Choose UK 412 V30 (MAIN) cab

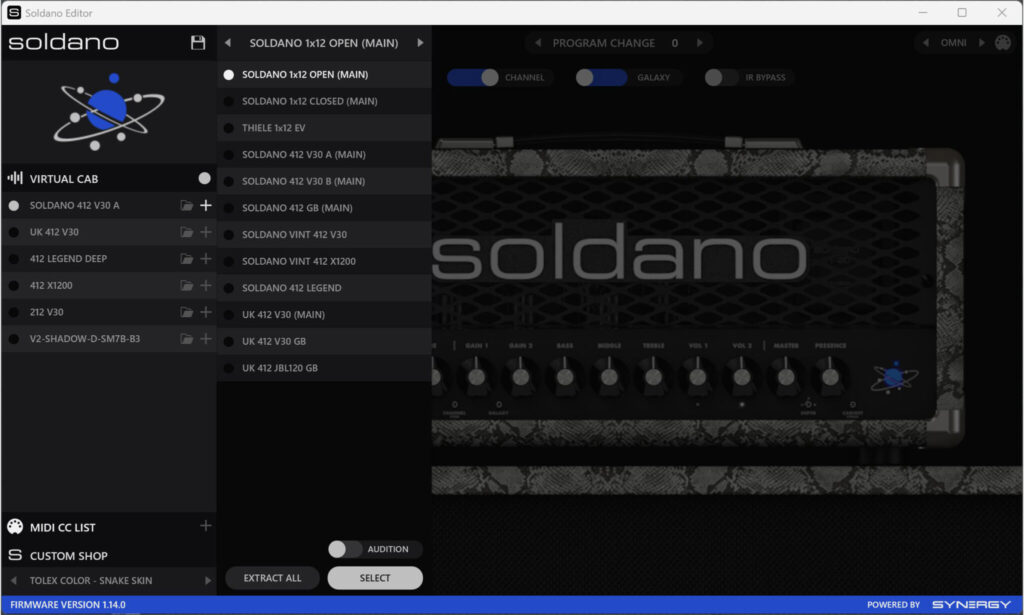(324, 315)
